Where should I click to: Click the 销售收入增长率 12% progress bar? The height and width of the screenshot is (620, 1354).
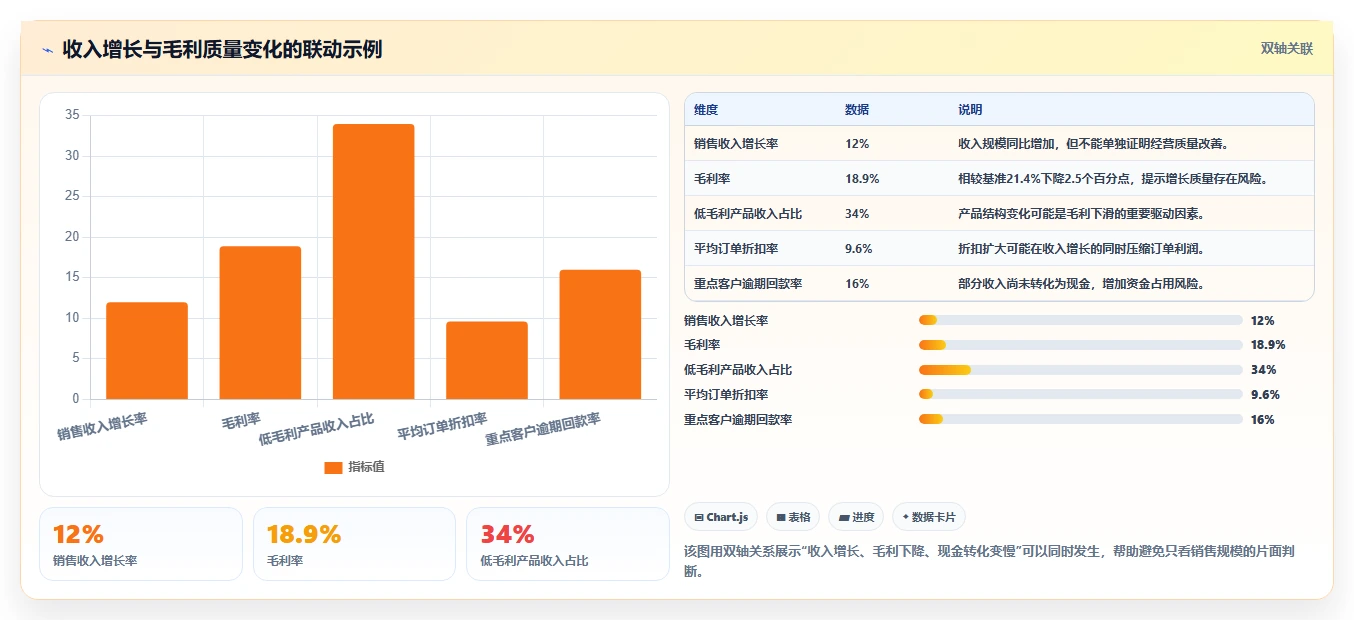coord(1081,320)
